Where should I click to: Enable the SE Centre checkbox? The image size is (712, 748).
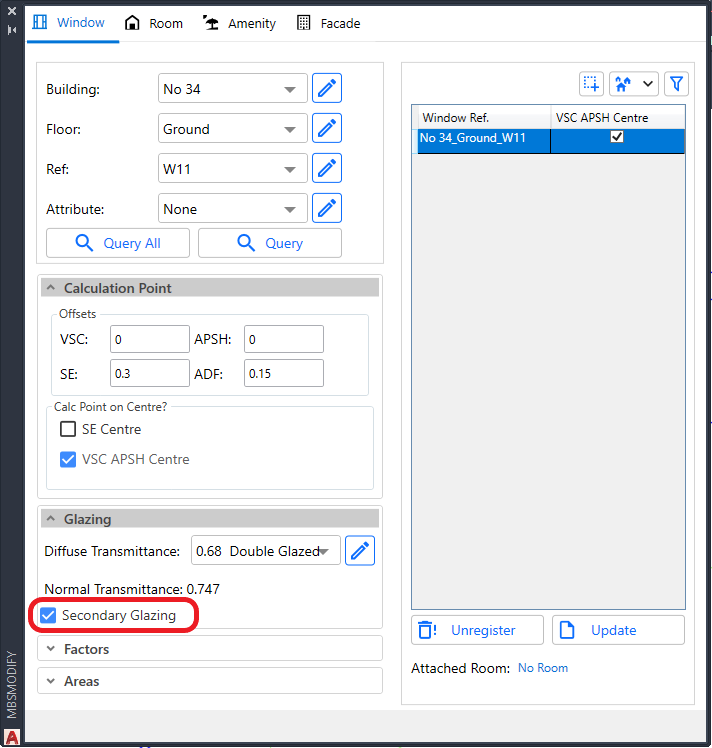coord(68,430)
